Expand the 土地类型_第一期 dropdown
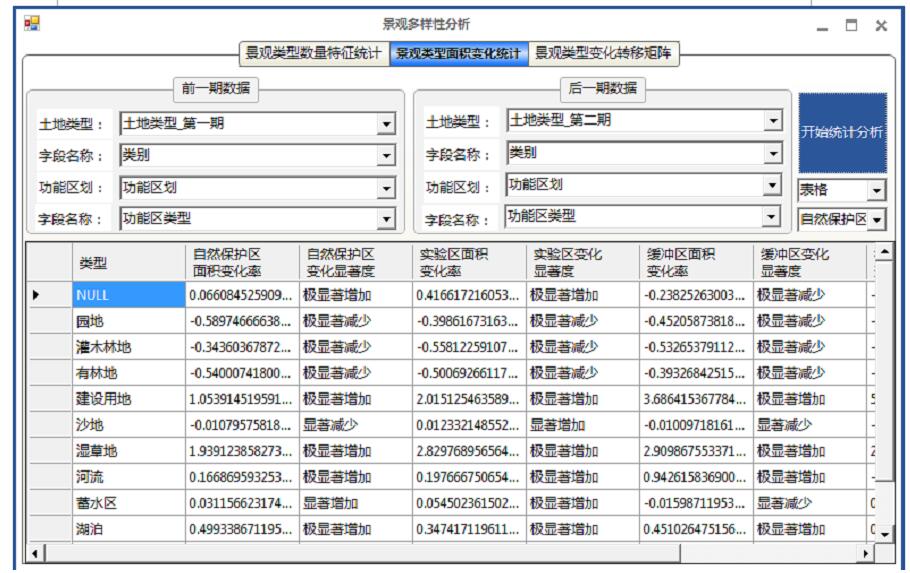Screen dimensions: 910x573 click(386, 125)
